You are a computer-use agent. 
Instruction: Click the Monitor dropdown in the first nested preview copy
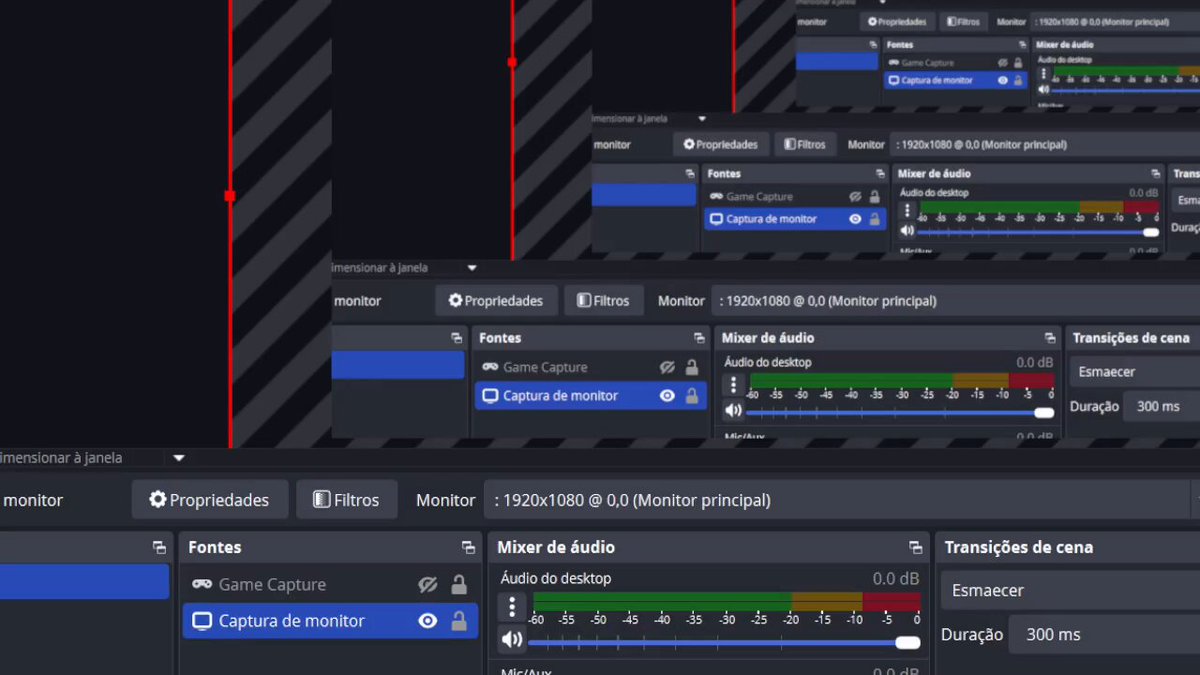coord(955,300)
